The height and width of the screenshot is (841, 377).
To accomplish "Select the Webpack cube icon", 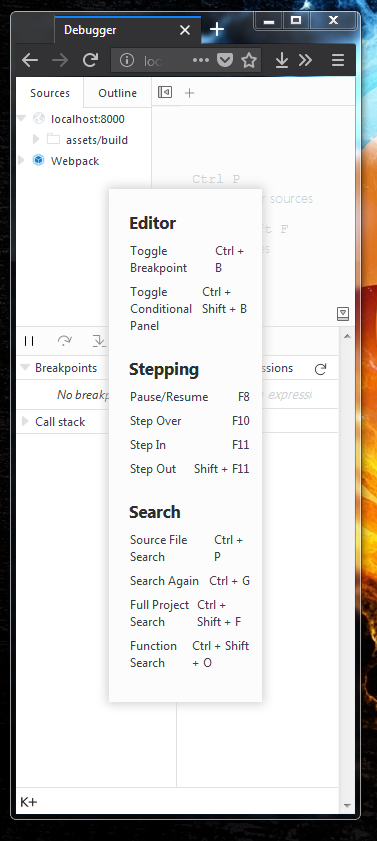I will point(38,160).
